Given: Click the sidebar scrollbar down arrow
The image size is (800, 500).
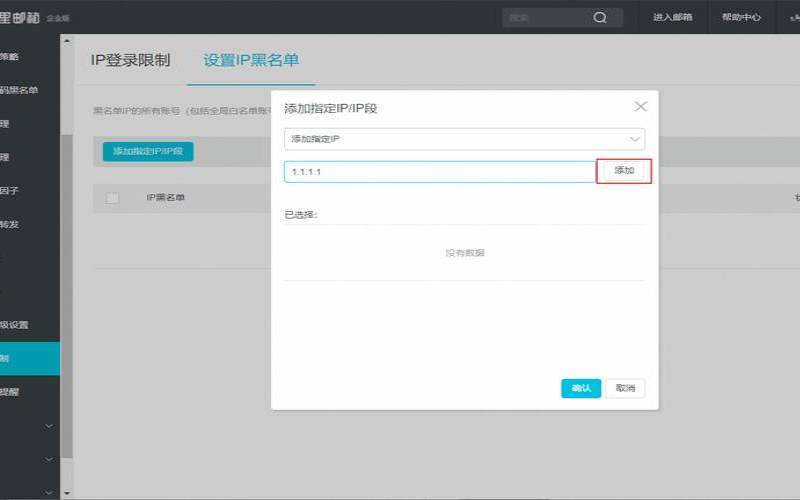Looking at the screenshot, I should [x=67, y=493].
